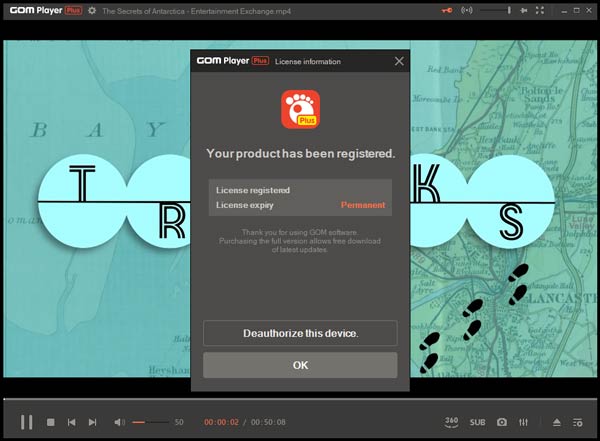
Task: Click the orange license key icon
Action: (447, 11)
